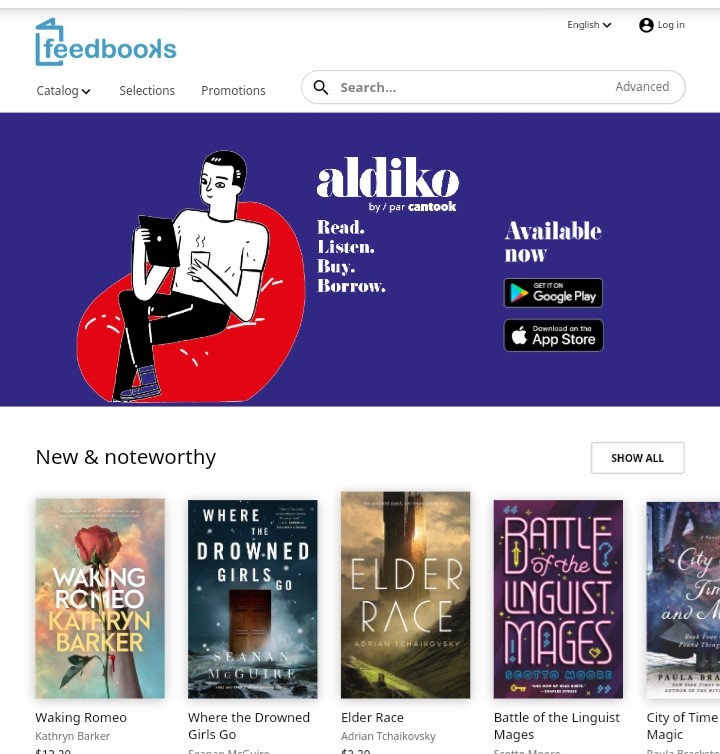Click the chevron next to Catalog
This screenshot has height=754, width=720.
coord(86,91)
